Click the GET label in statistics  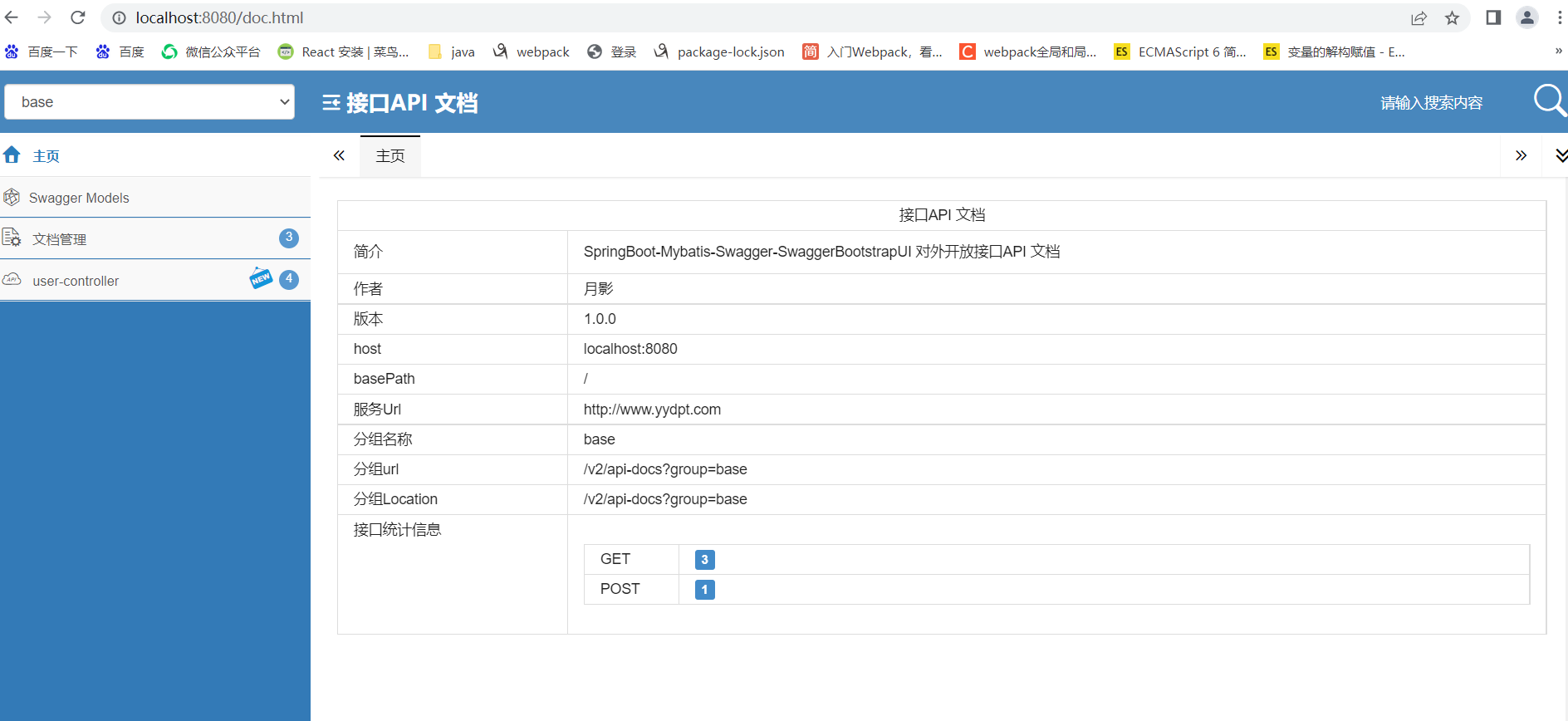[x=615, y=559]
